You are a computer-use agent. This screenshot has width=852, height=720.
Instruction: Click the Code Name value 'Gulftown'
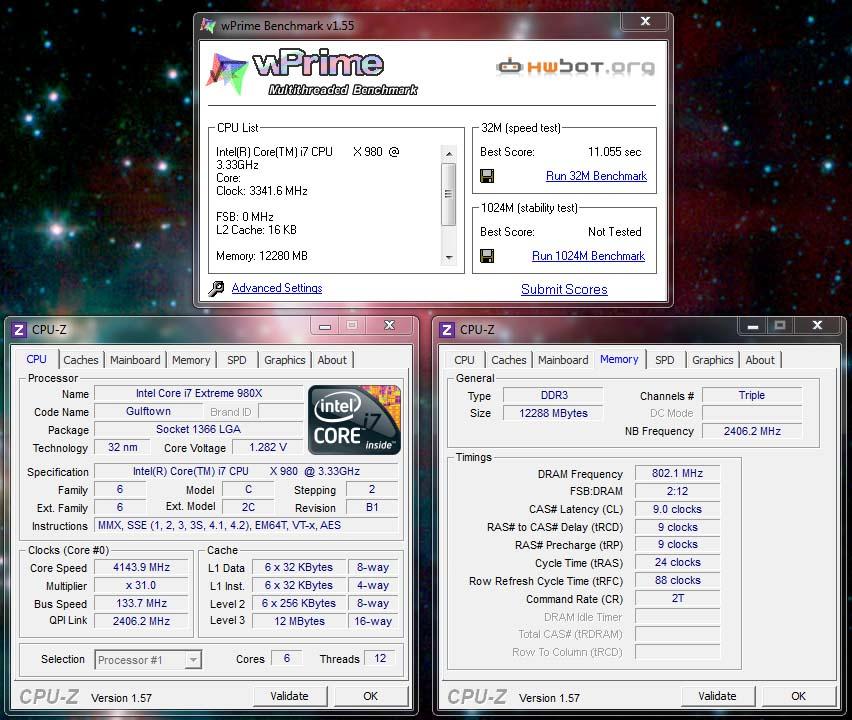[149, 411]
